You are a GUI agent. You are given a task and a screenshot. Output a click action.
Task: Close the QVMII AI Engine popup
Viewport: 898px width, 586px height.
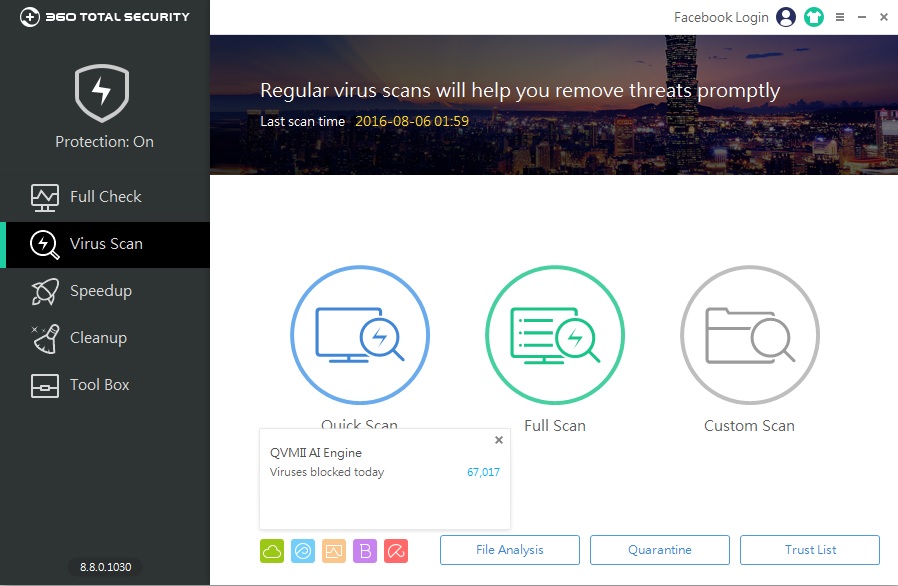tap(499, 440)
